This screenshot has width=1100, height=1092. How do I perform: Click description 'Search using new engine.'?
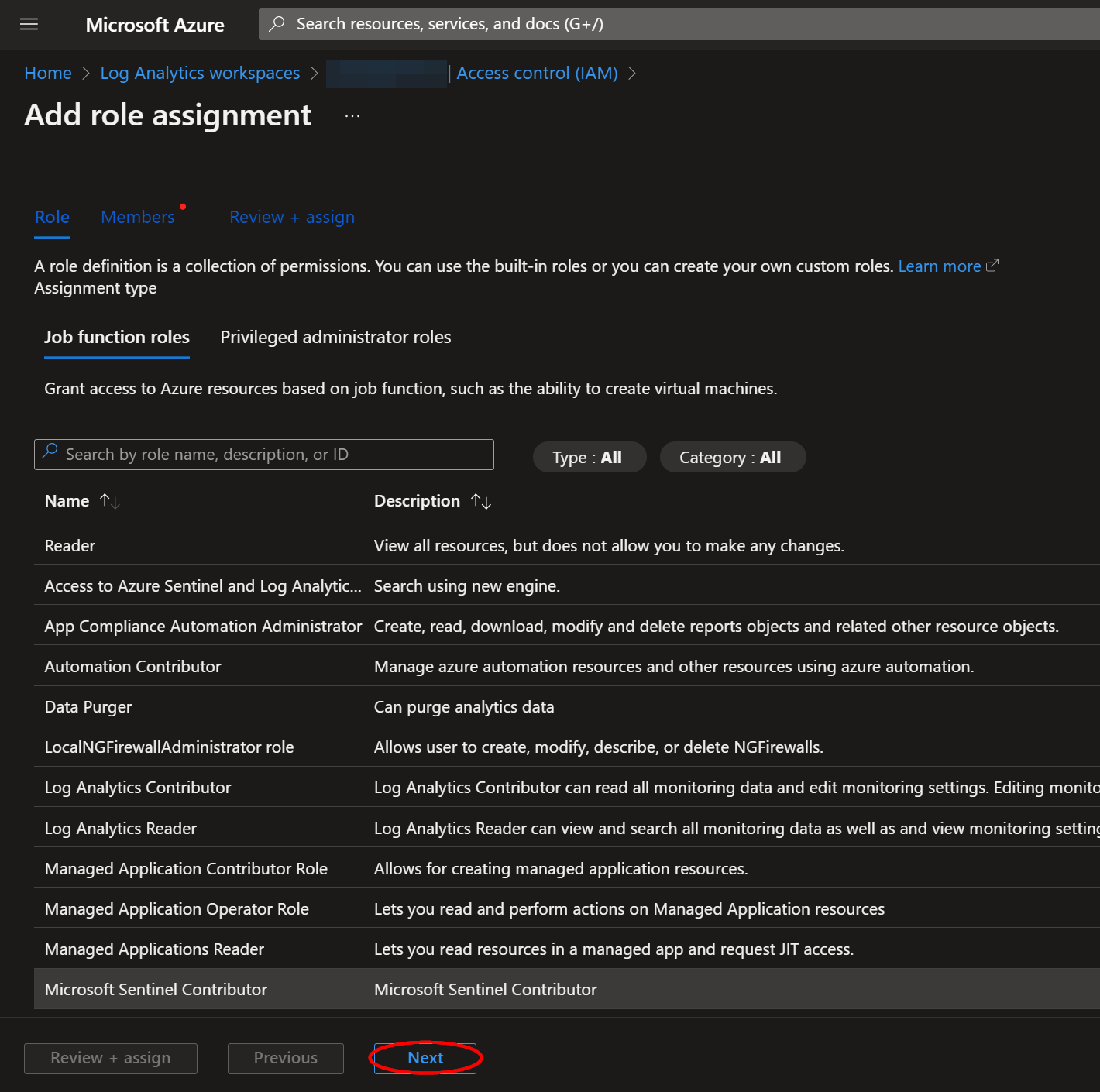pos(467,585)
